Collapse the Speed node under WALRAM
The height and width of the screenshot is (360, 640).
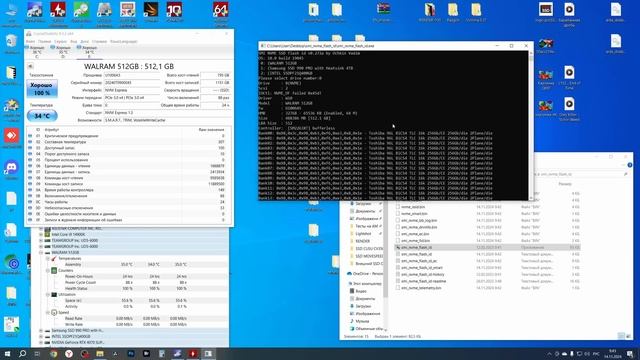click(48, 313)
